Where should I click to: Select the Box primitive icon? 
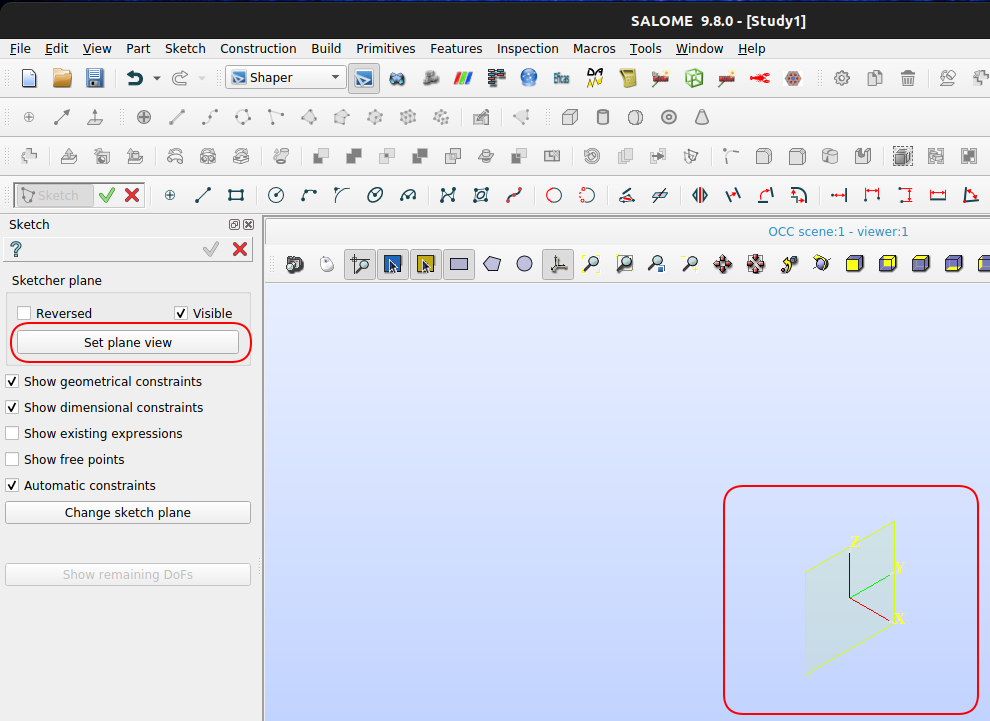click(x=570, y=117)
